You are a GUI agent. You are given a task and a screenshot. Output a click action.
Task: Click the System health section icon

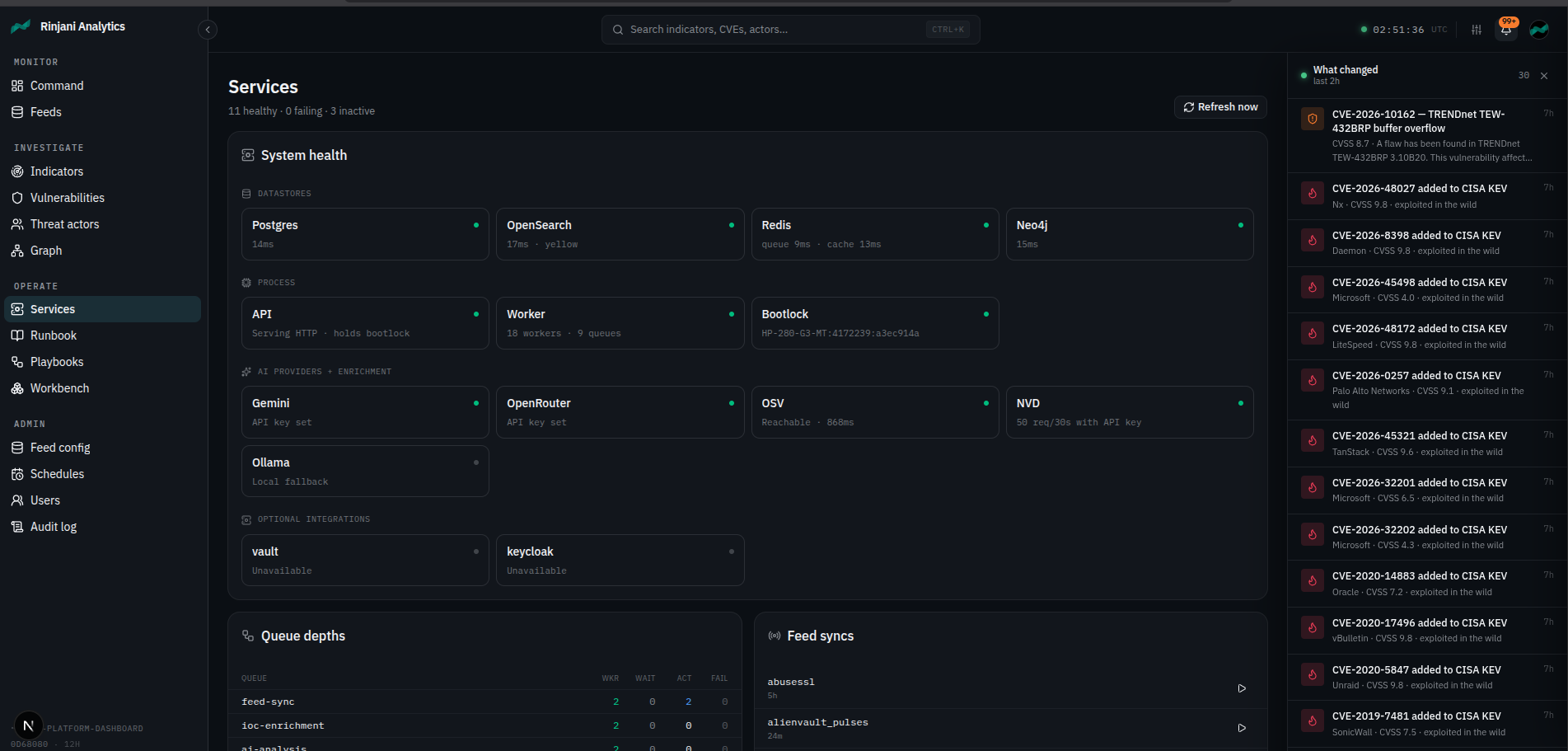point(247,155)
